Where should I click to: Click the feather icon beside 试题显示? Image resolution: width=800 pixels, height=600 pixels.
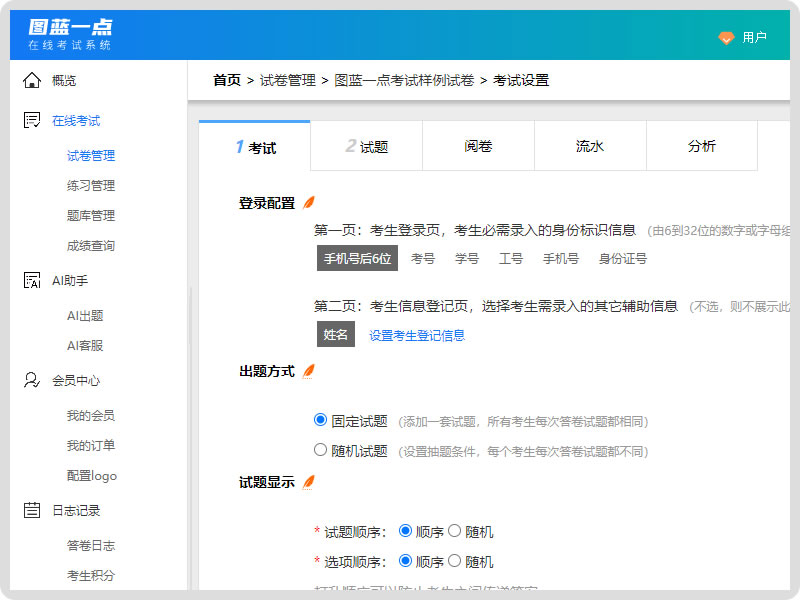pos(309,482)
